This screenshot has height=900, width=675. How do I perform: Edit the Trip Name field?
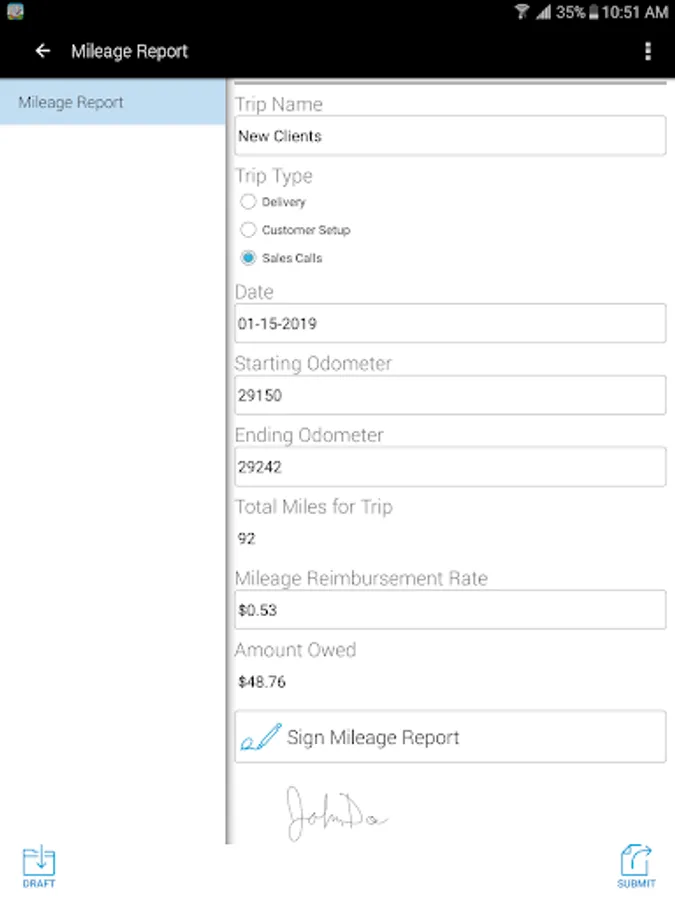(450, 136)
